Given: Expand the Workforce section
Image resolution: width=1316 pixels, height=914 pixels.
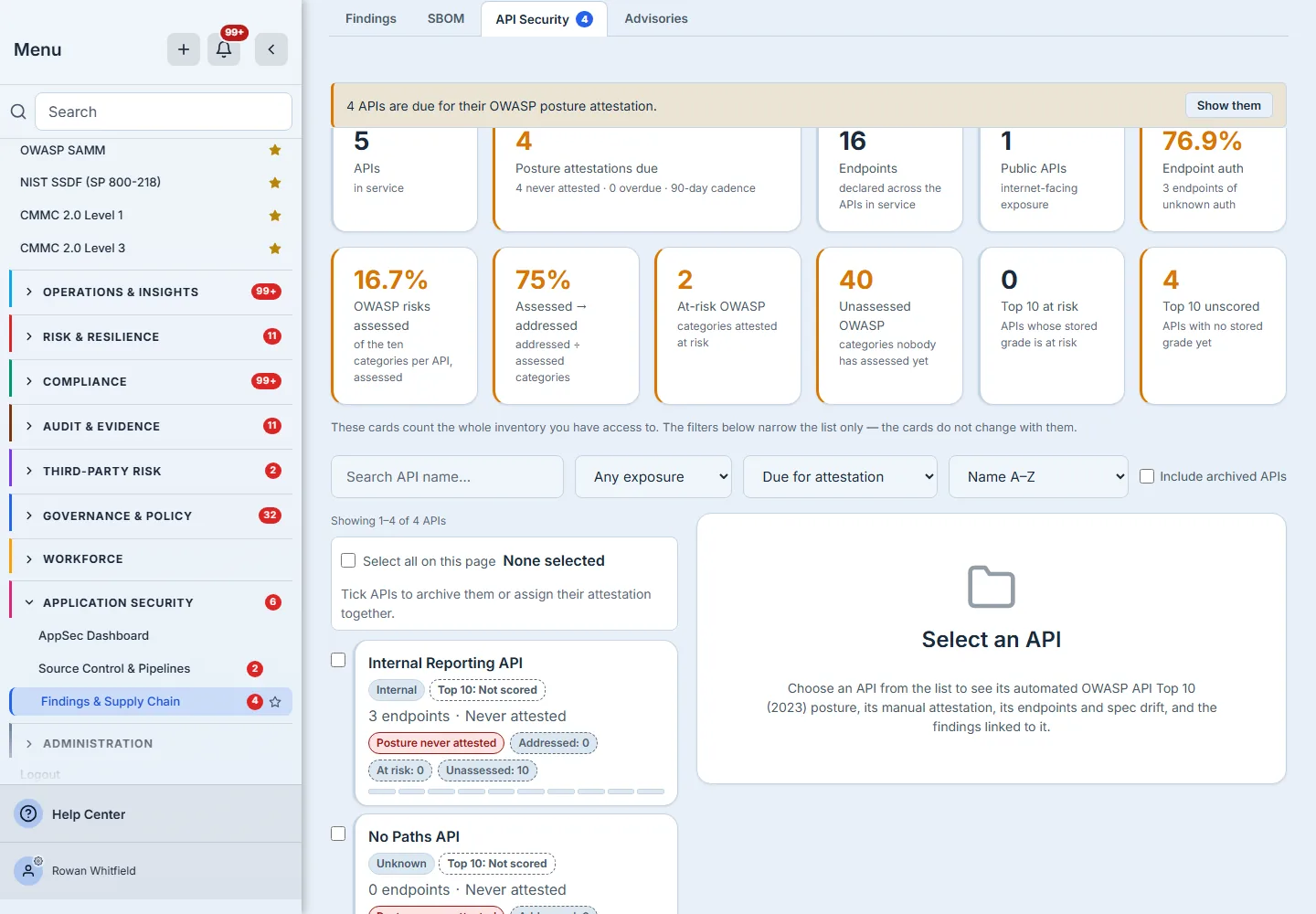Looking at the screenshot, I should click(151, 559).
